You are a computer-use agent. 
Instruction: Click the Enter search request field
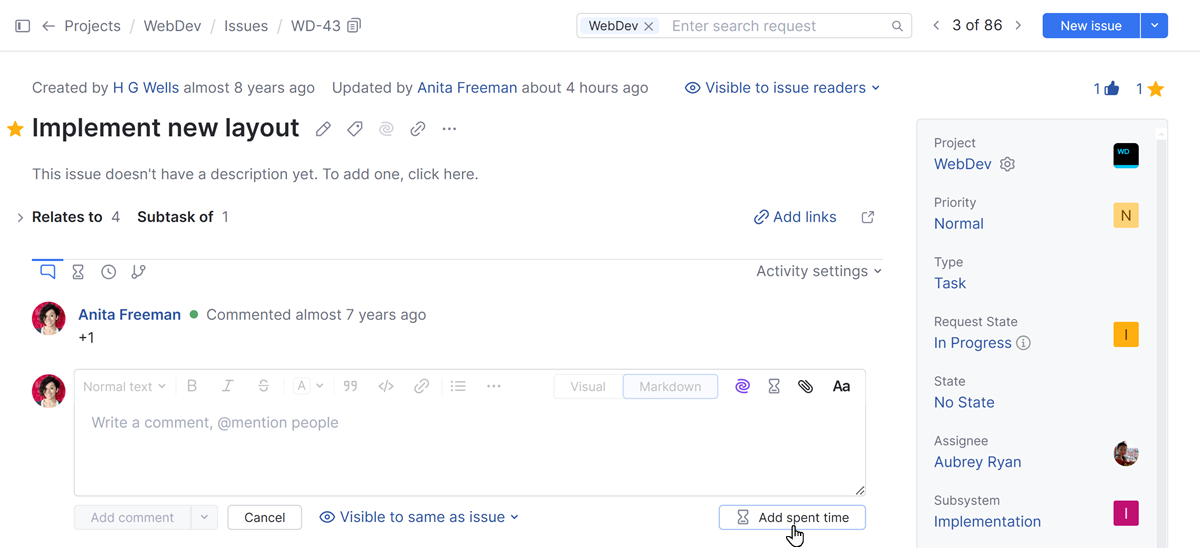click(775, 26)
